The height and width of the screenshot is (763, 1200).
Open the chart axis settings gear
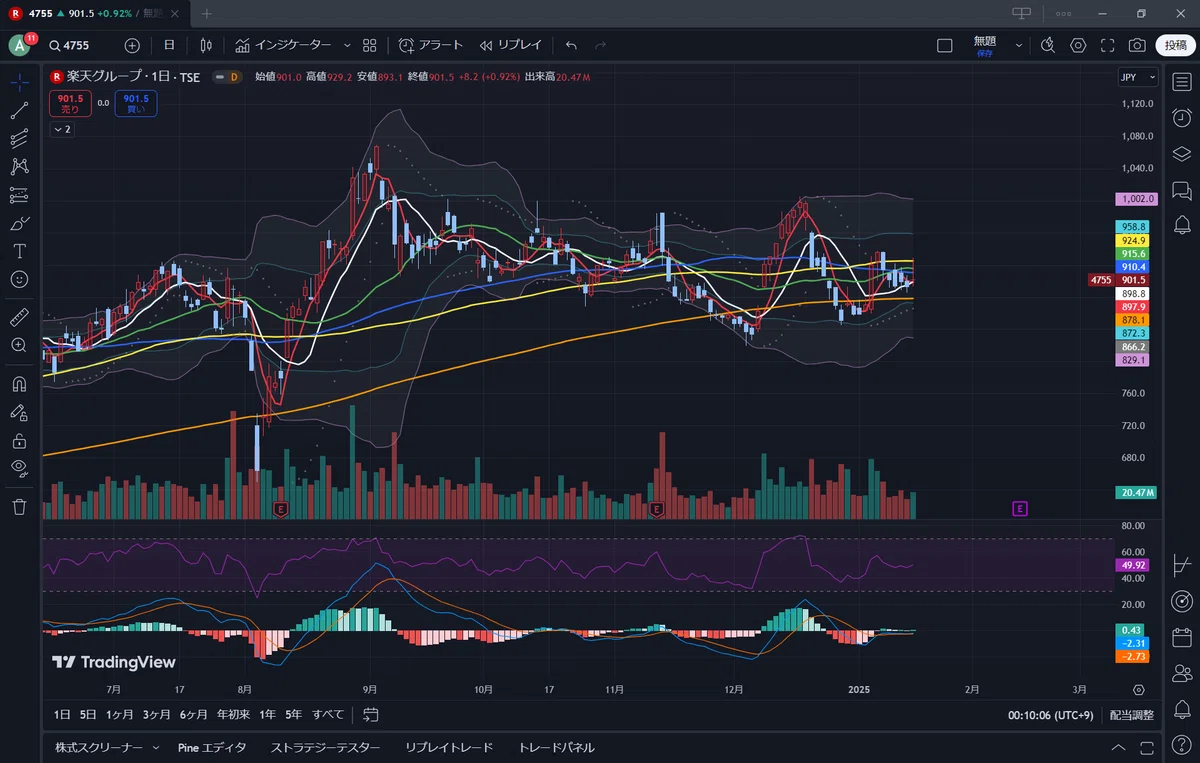1139,690
